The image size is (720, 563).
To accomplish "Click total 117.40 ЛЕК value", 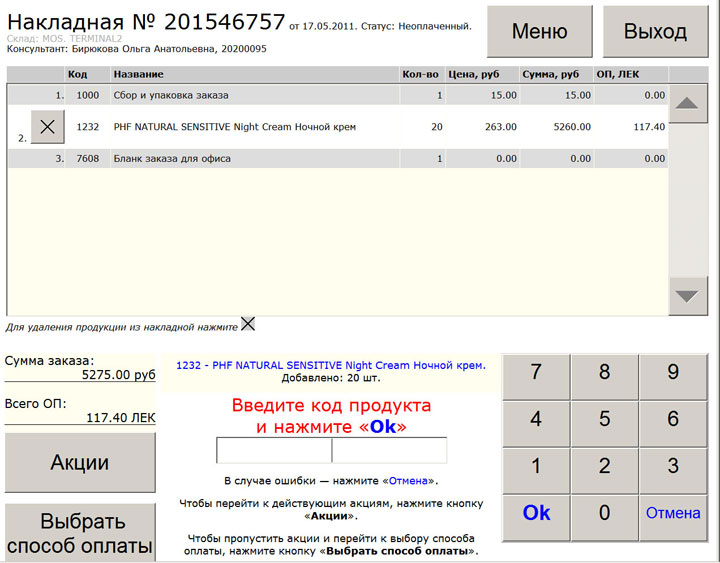I will 121,417.
